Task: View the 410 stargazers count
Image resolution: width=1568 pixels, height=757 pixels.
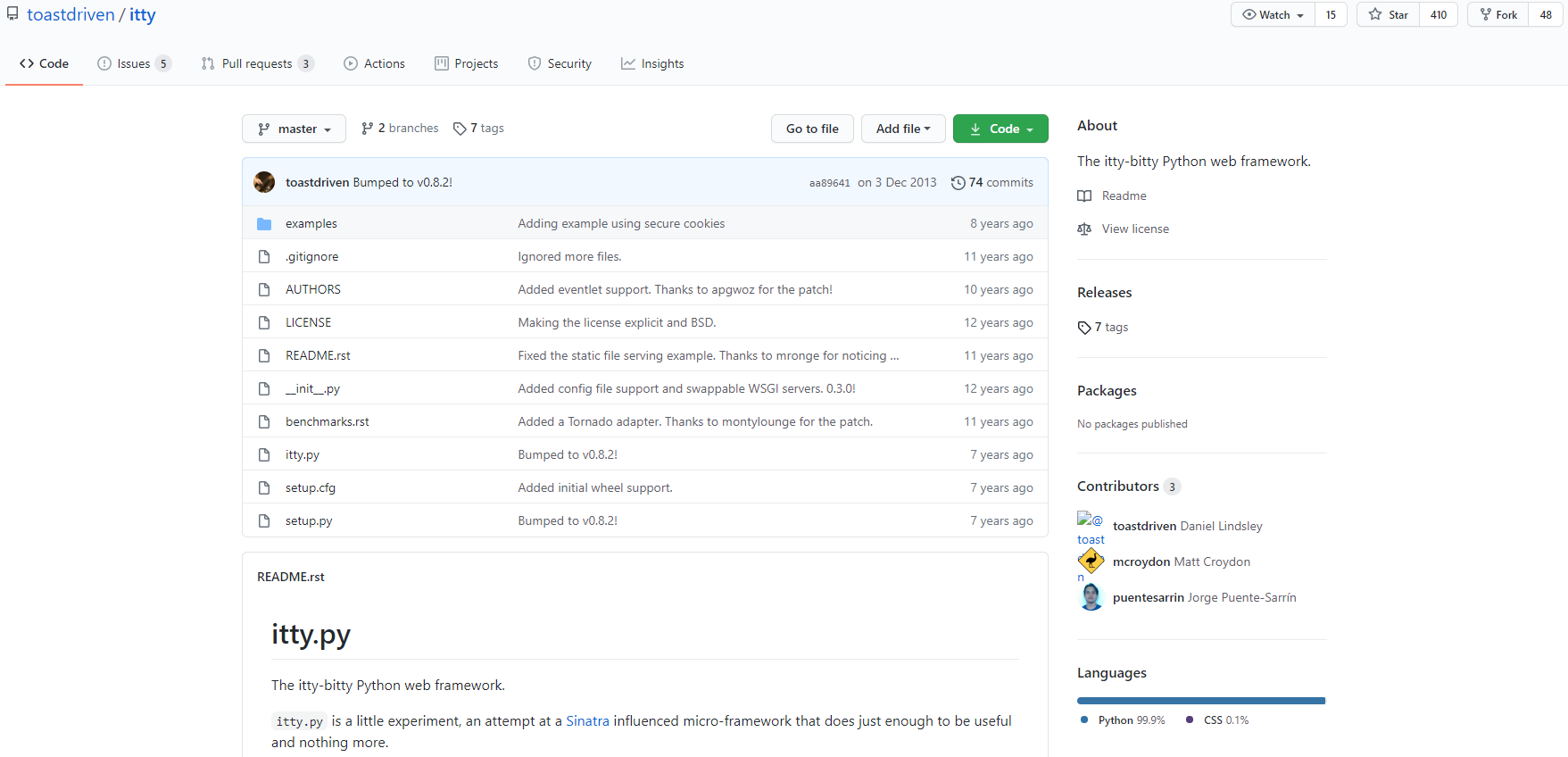Action: (x=1439, y=14)
